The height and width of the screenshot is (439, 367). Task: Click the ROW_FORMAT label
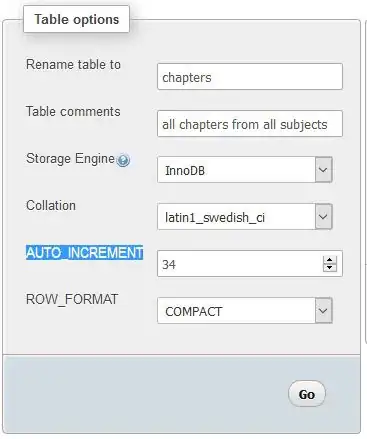point(72,299)
